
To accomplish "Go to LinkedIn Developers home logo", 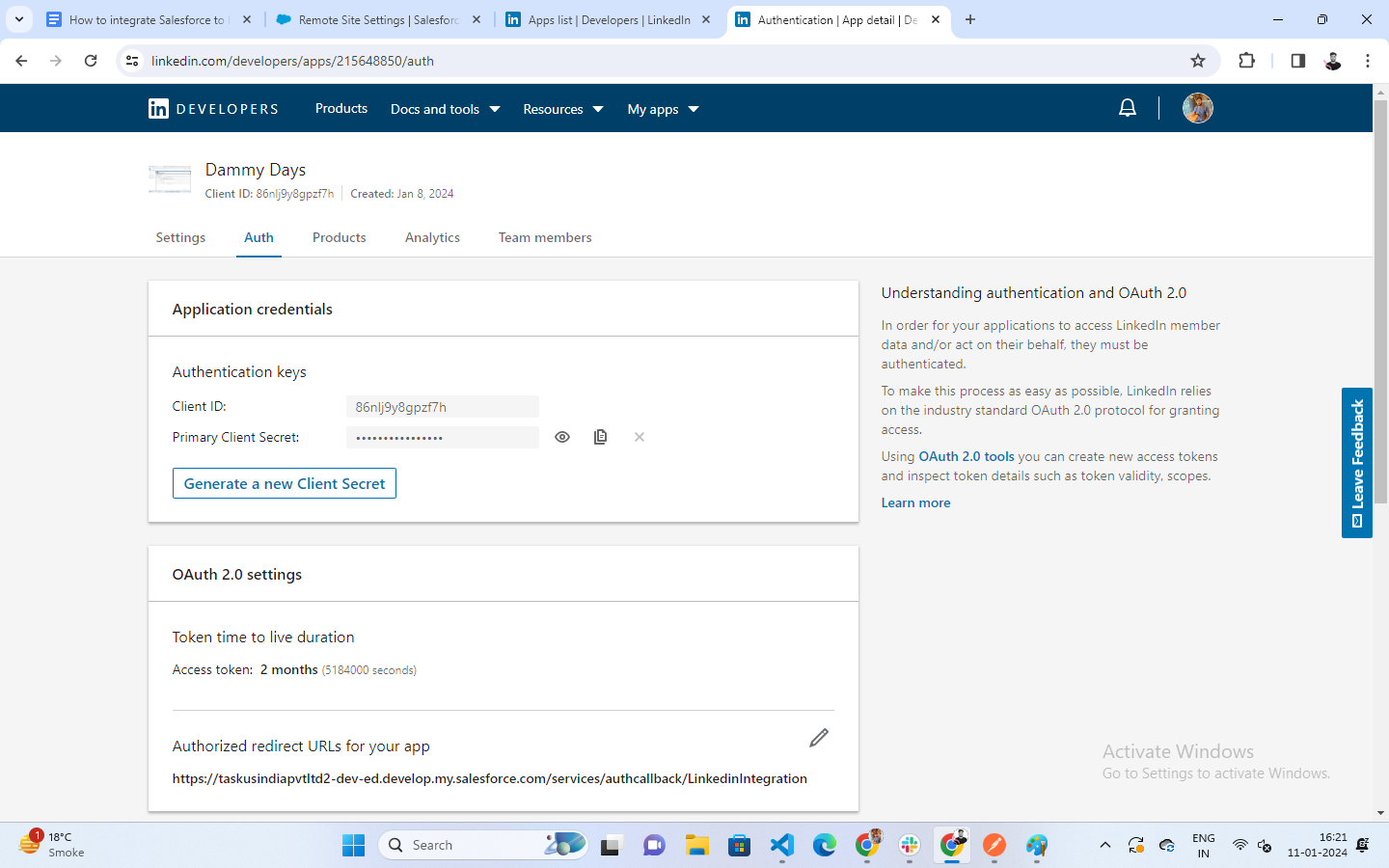I will point(213,109).
